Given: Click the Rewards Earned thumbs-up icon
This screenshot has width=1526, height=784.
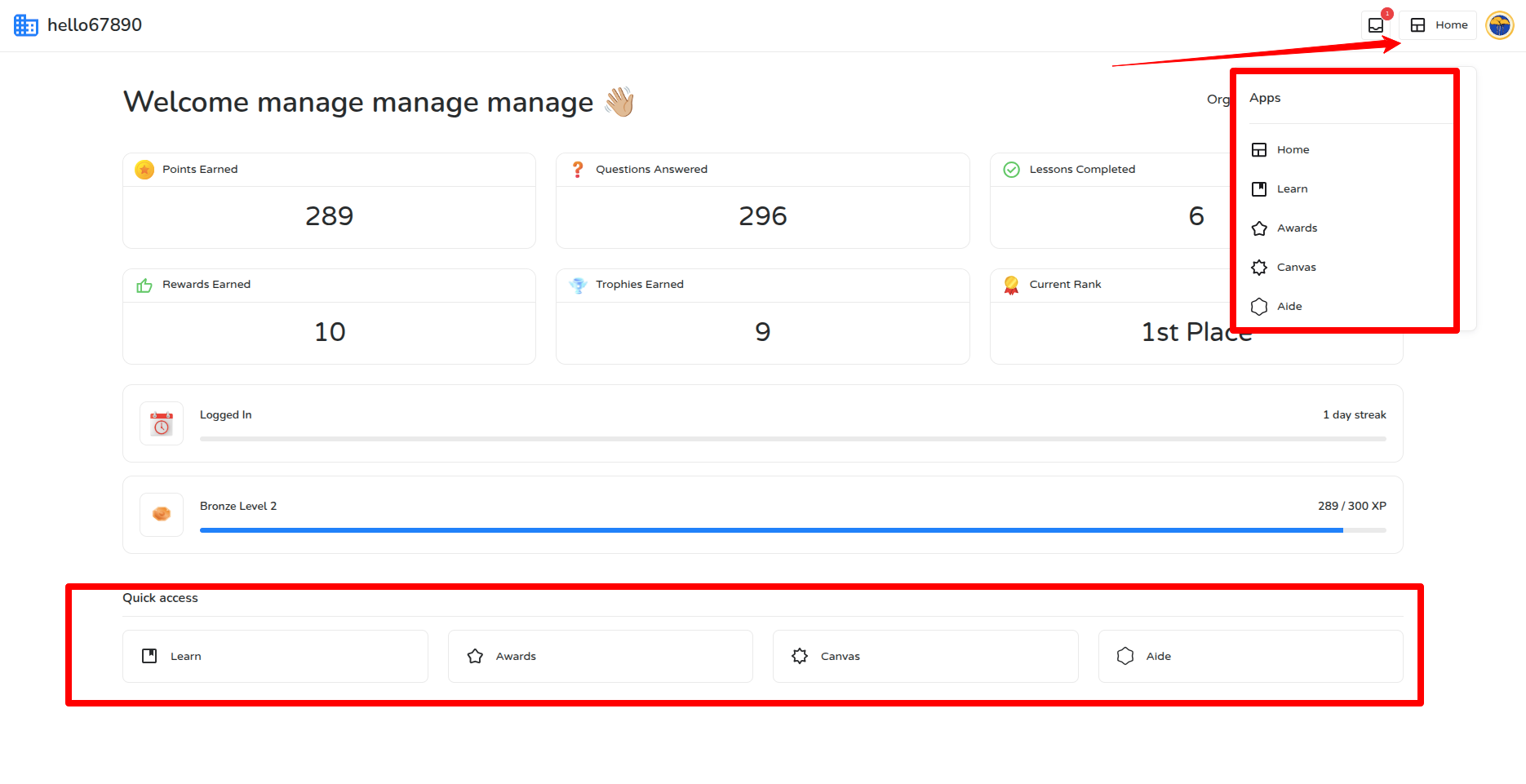Looking at the screenshot, I should [144, 286].
